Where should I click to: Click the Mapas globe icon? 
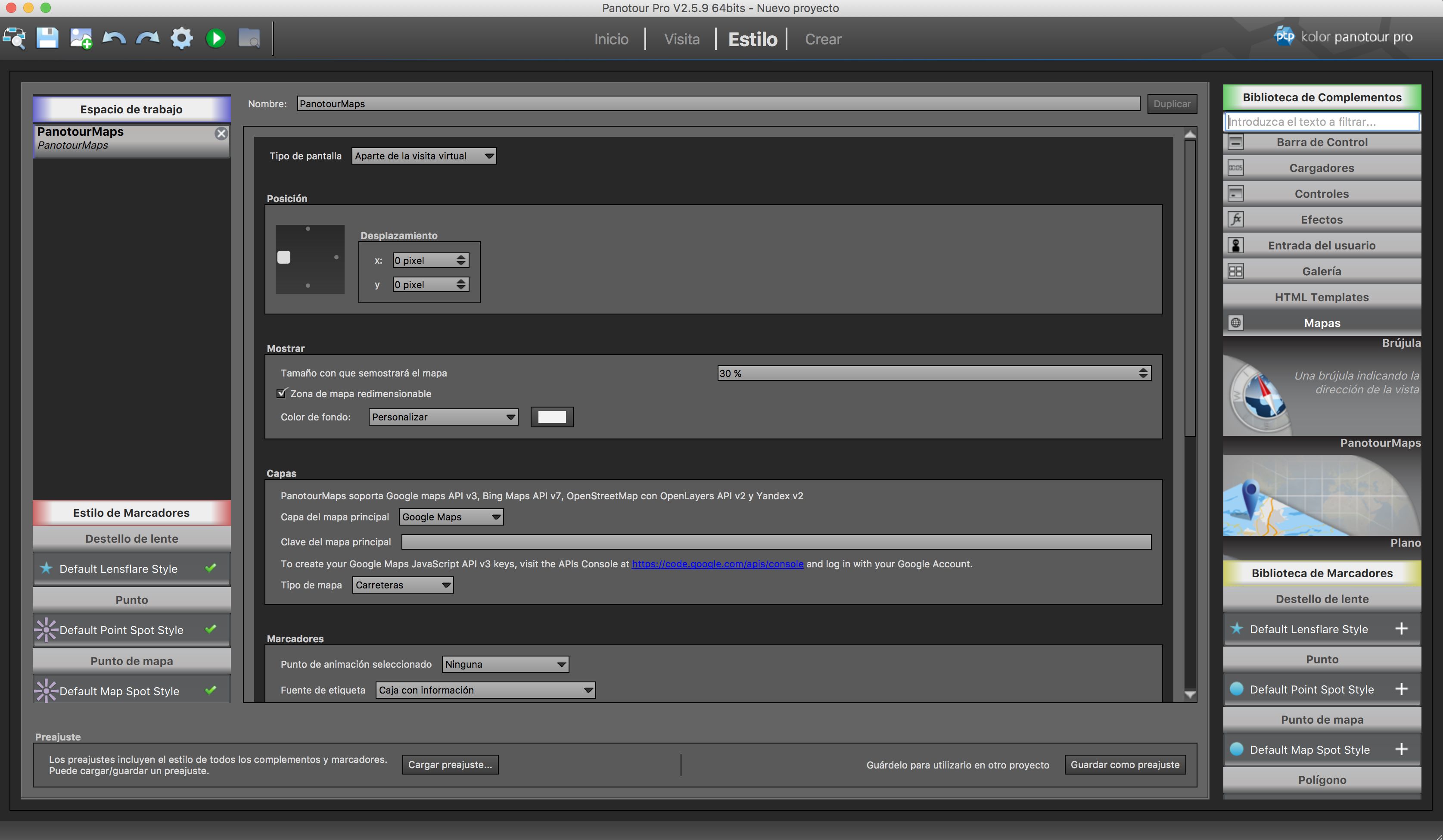[1236, 323]
